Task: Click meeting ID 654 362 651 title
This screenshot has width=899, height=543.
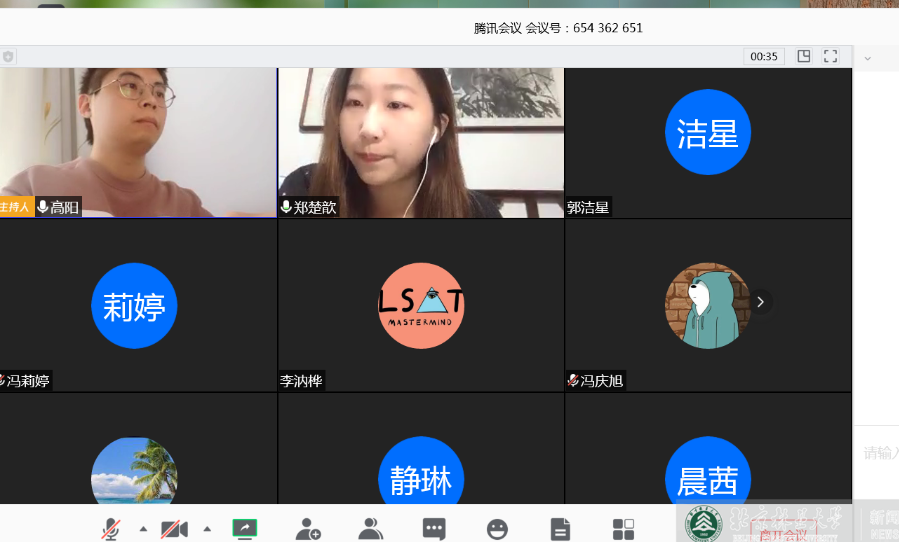Action: (558, 28)
